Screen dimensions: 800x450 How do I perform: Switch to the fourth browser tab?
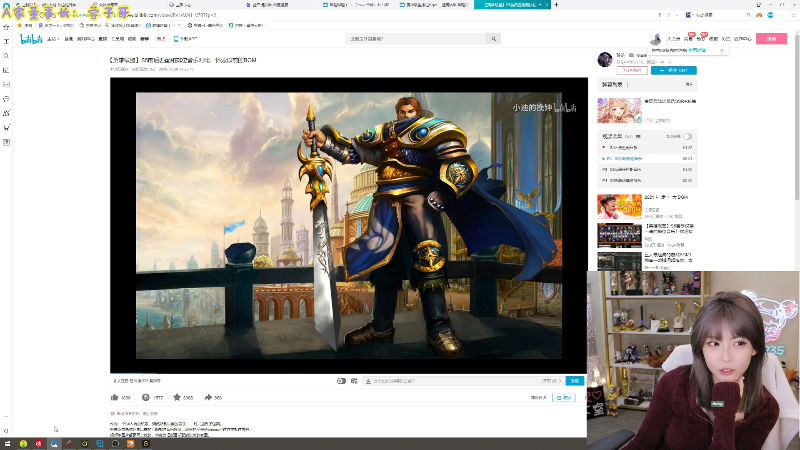pyautogui.click(x=280, y=5)
